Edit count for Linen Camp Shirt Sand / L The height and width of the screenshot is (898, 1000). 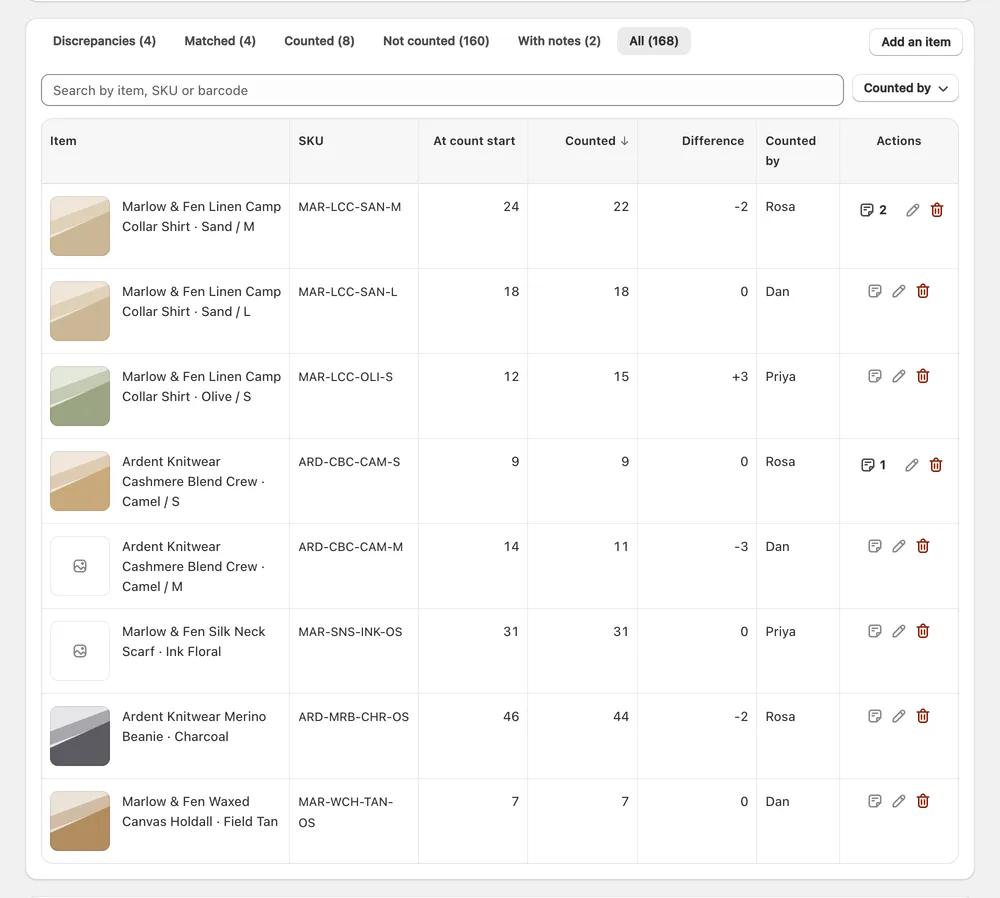899,291
